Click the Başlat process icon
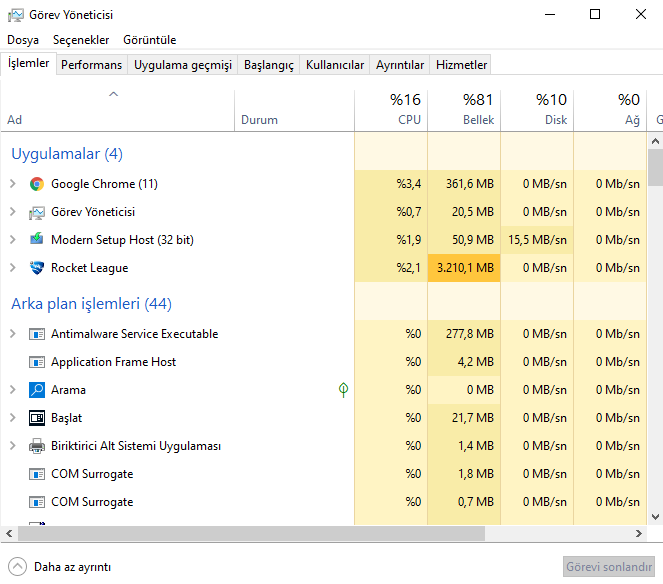This screenshot has width=663, height=584. tap(37, 418)
